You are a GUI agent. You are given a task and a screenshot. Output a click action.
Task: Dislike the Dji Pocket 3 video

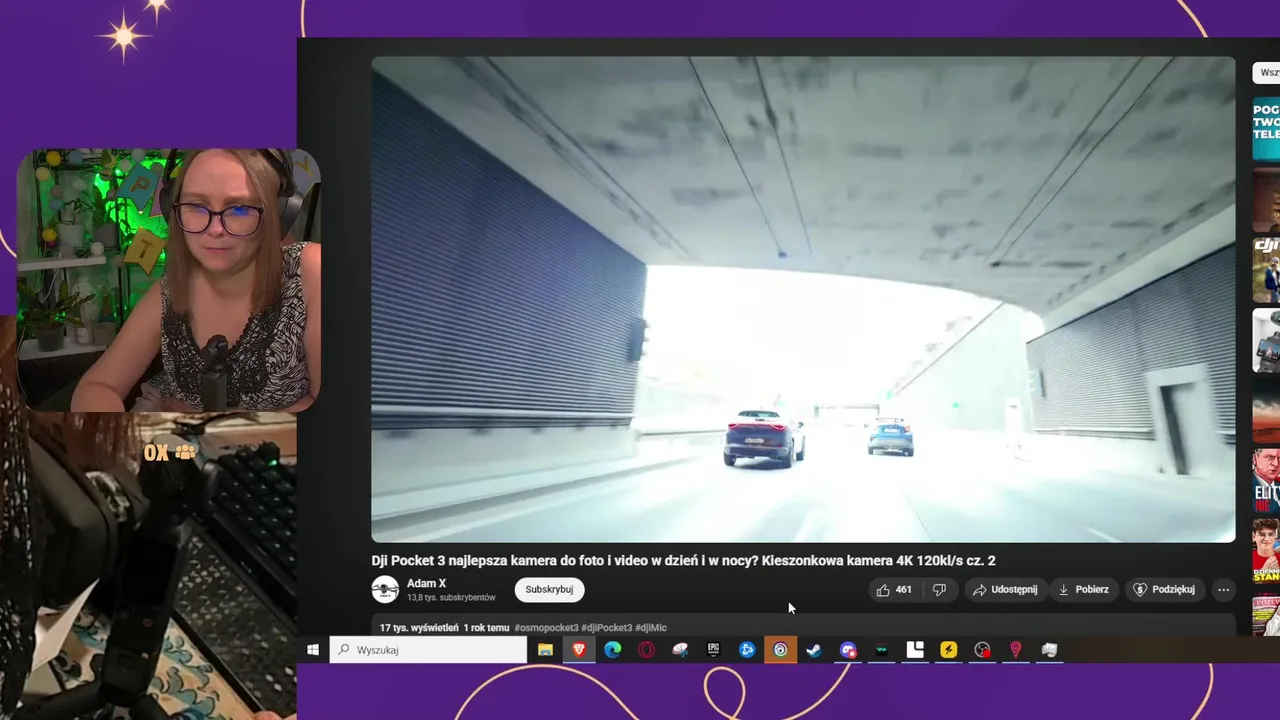(939, 590)
